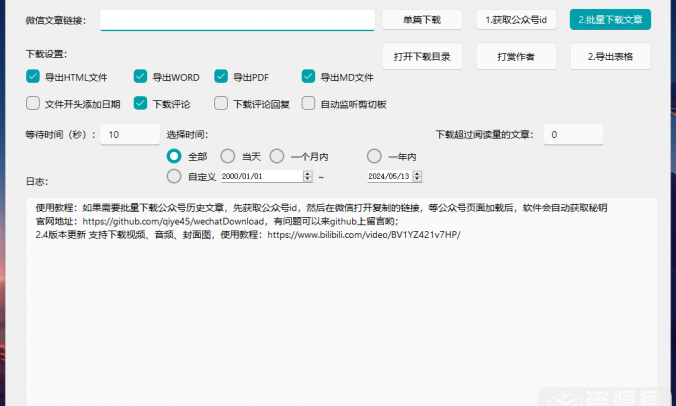Select the 一年内 radio button
Screen dimensions: 676x406
[x=374, y=156]
